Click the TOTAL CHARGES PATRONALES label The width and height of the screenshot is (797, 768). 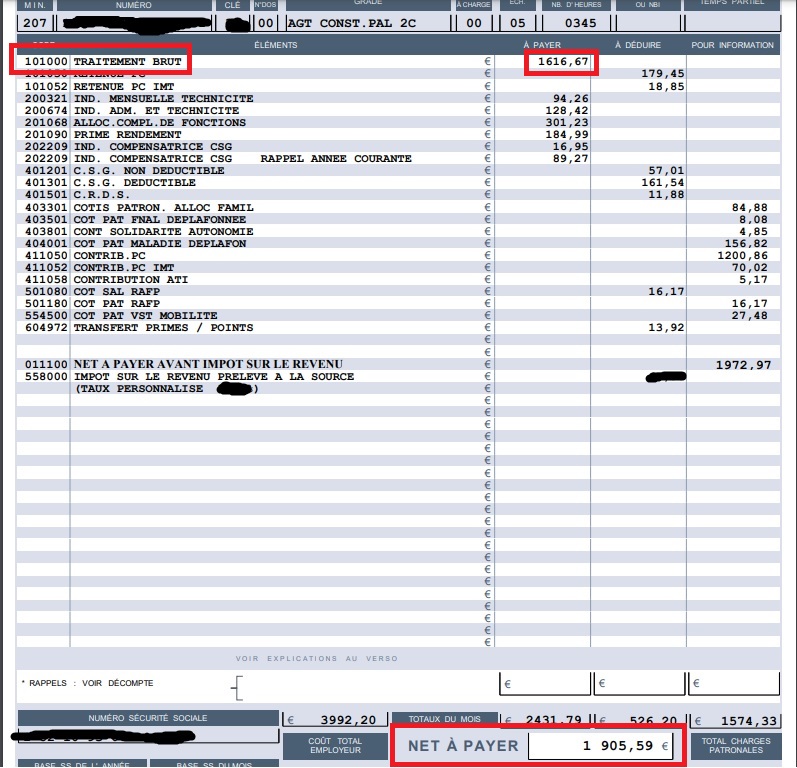coord(736,745)
